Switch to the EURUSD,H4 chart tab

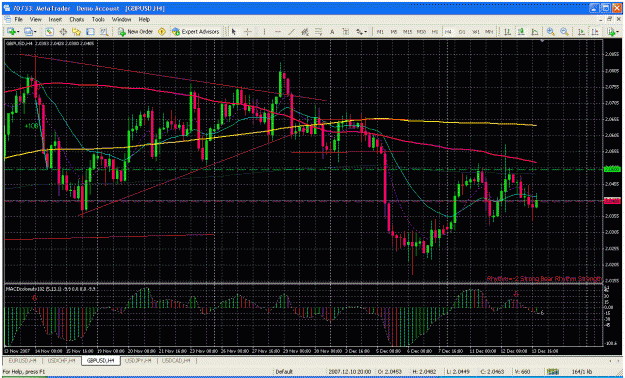coord(23,361)
